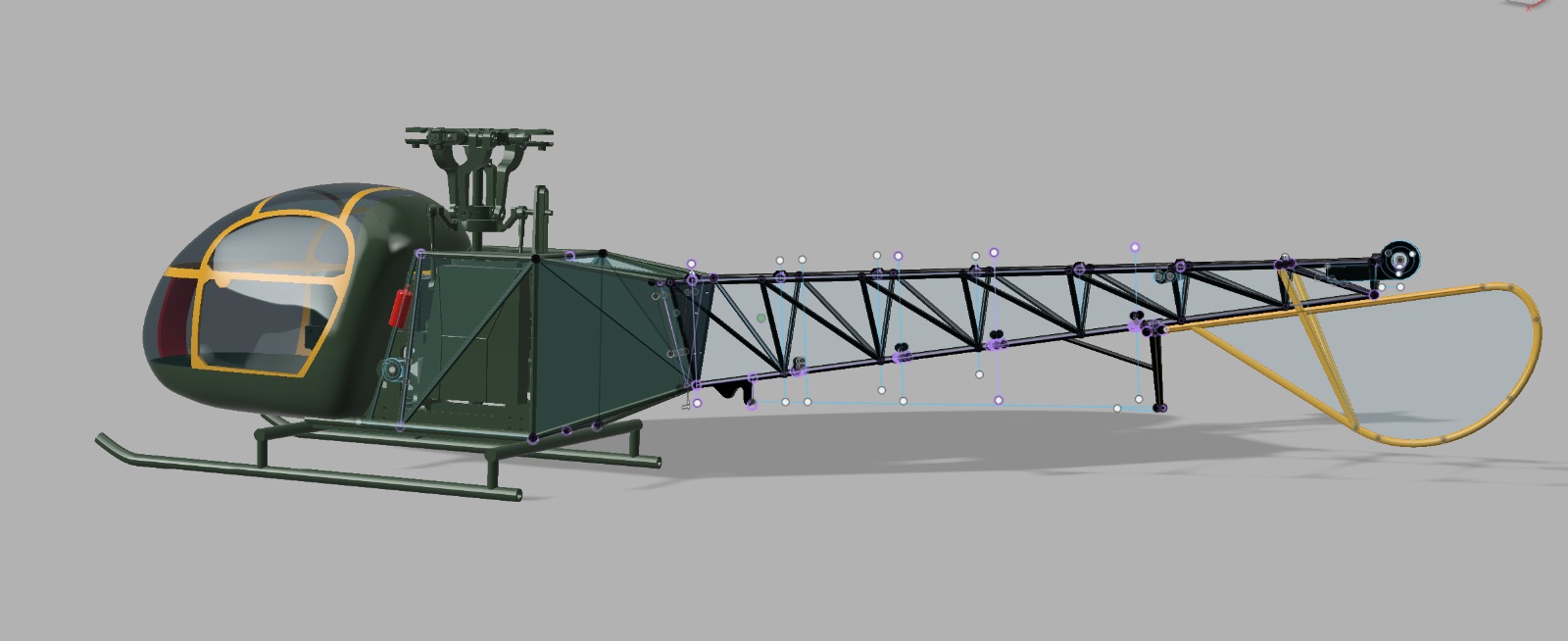
Task: Select the red fire extinguisher on the cabin
Action: 399,308
